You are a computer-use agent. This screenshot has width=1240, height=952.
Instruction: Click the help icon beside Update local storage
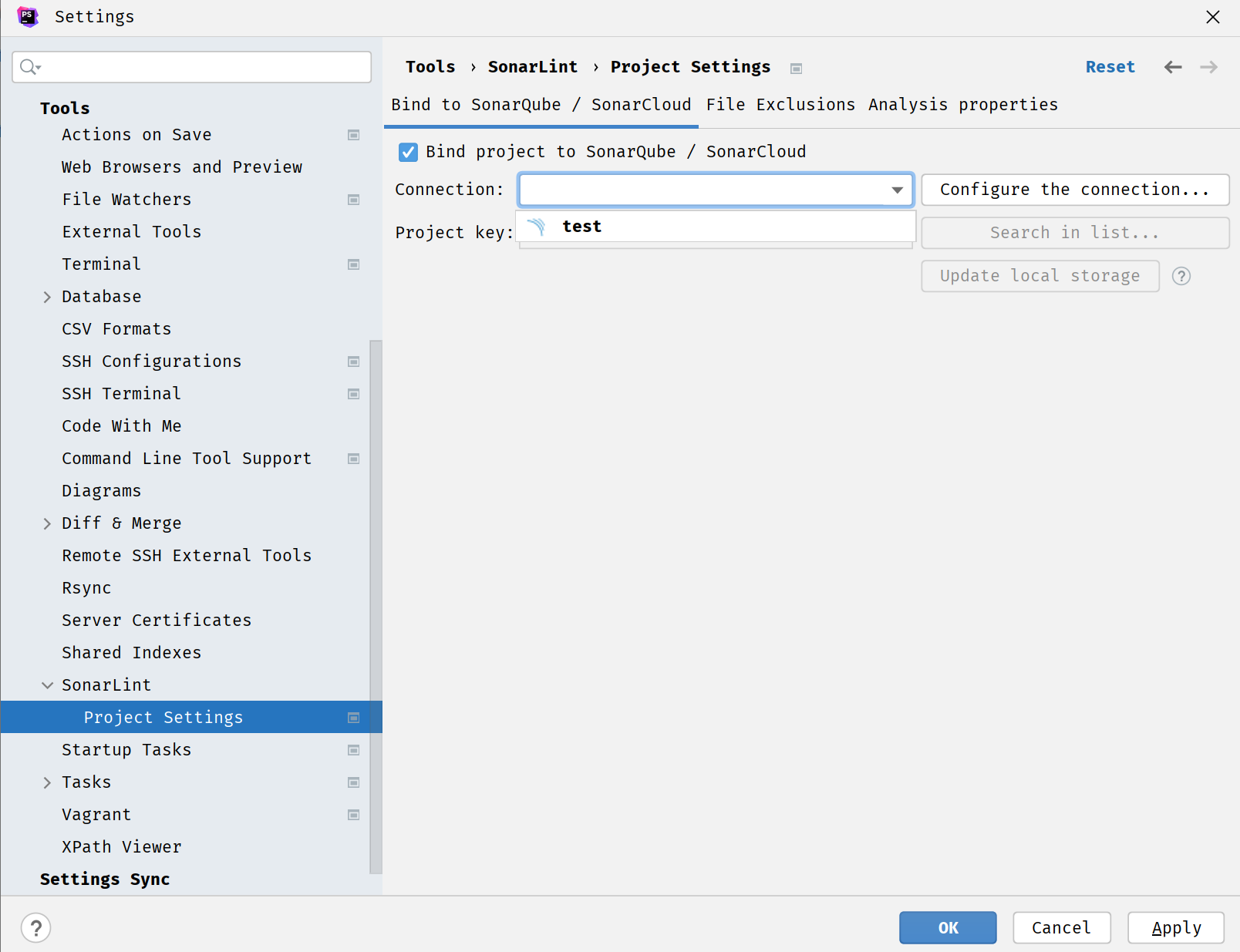coord(1181,276)
